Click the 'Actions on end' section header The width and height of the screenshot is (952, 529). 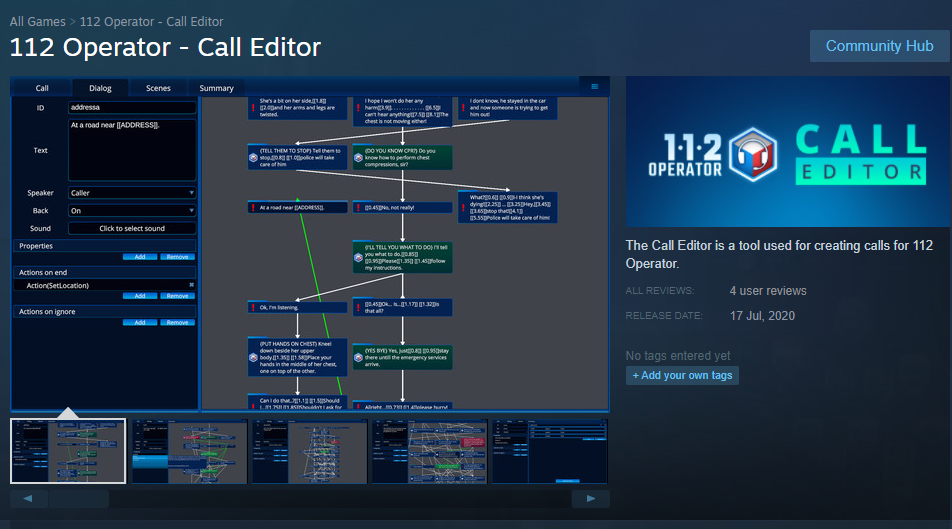[x=104, y=273]
